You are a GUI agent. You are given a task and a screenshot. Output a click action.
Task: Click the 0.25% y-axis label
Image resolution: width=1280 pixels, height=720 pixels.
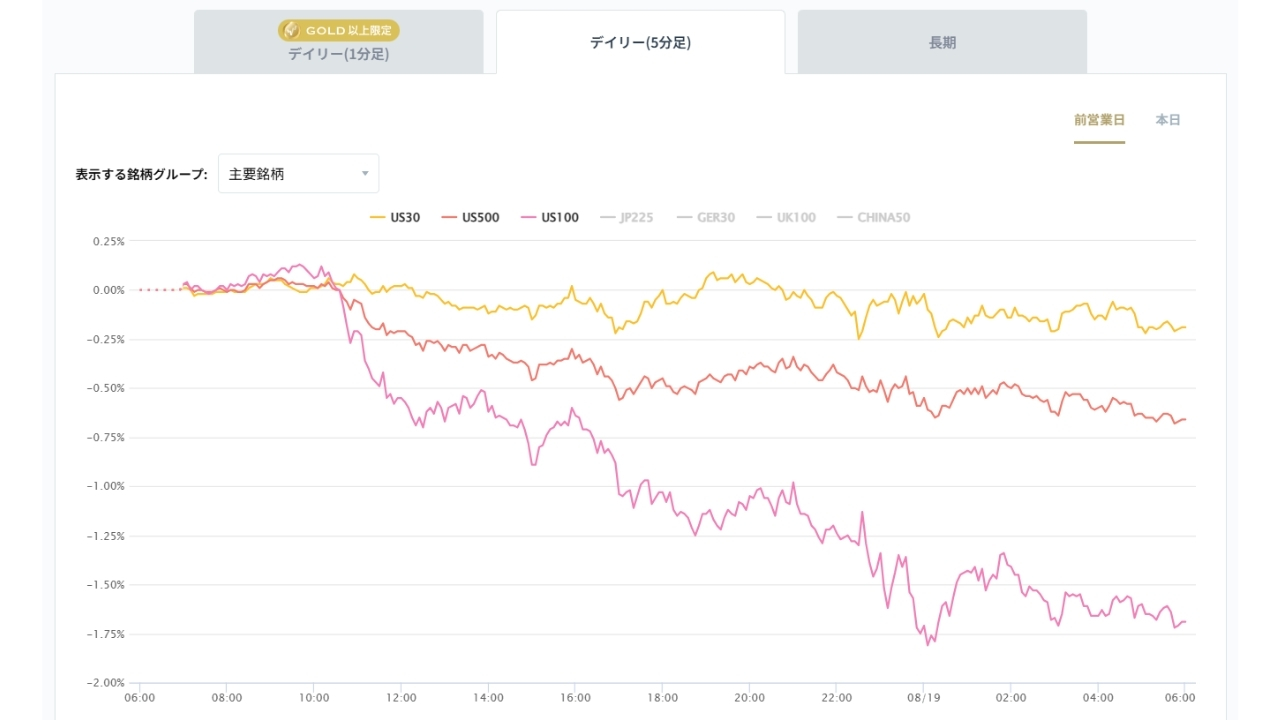point(108,241)
